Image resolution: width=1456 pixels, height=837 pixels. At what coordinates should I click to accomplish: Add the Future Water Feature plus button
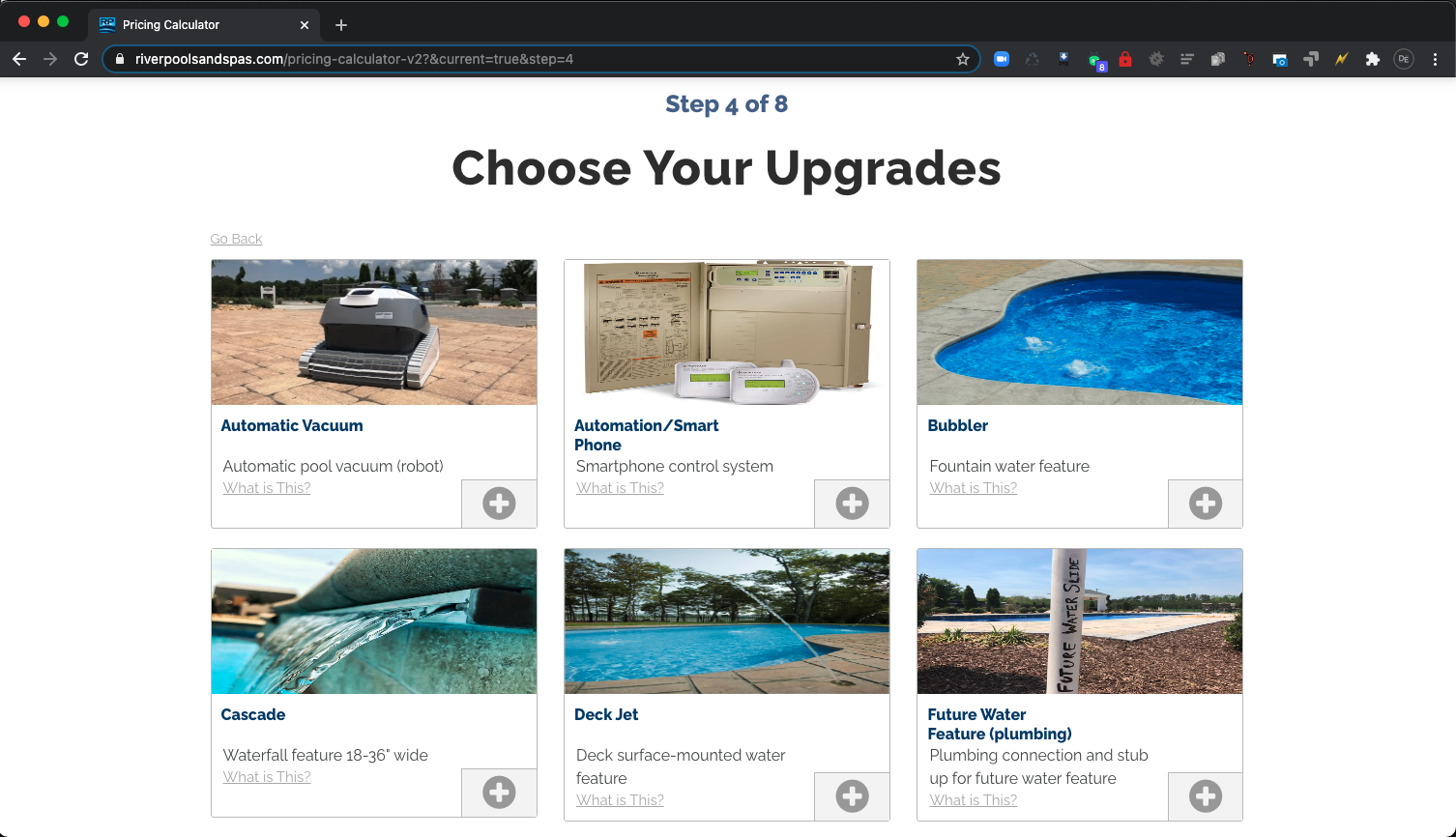tap(1206, 796)
